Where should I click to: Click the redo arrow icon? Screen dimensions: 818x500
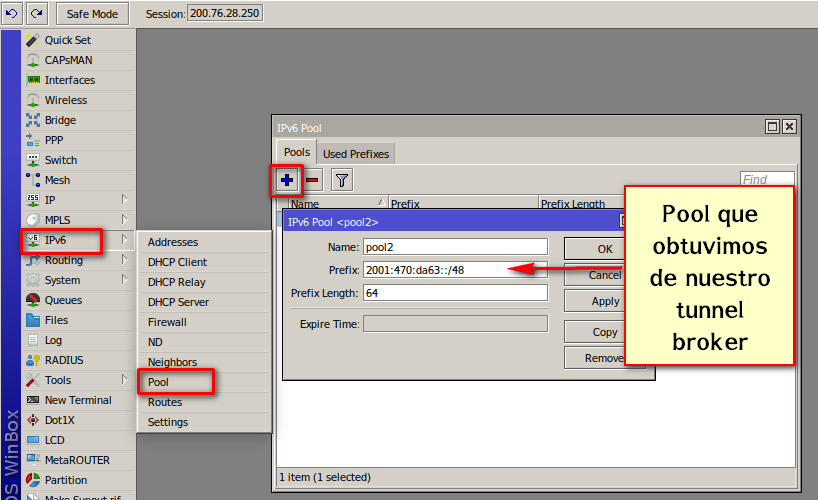tap(36, 14)
